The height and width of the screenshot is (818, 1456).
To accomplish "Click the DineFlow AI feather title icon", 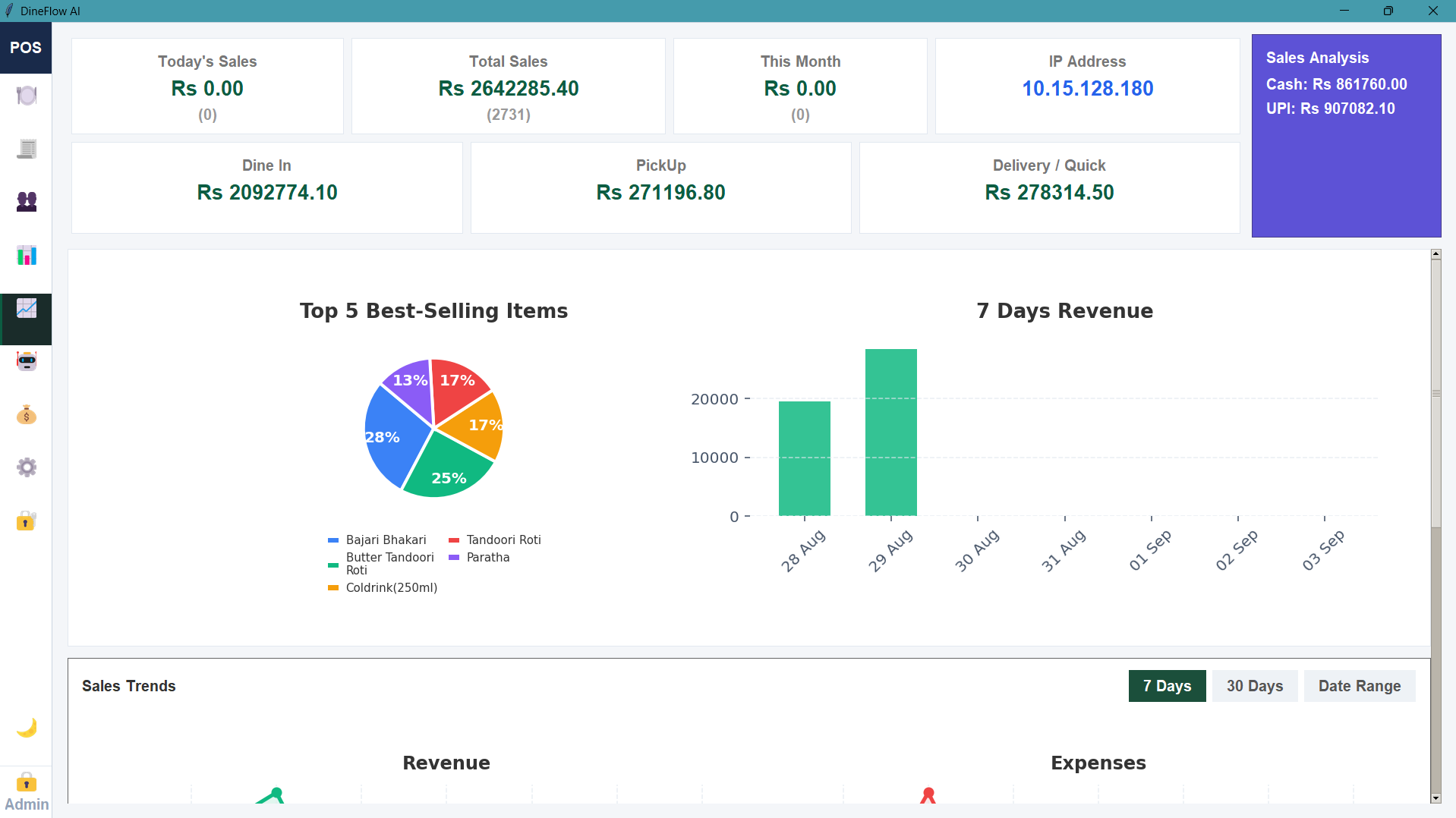I will [9, 11].
